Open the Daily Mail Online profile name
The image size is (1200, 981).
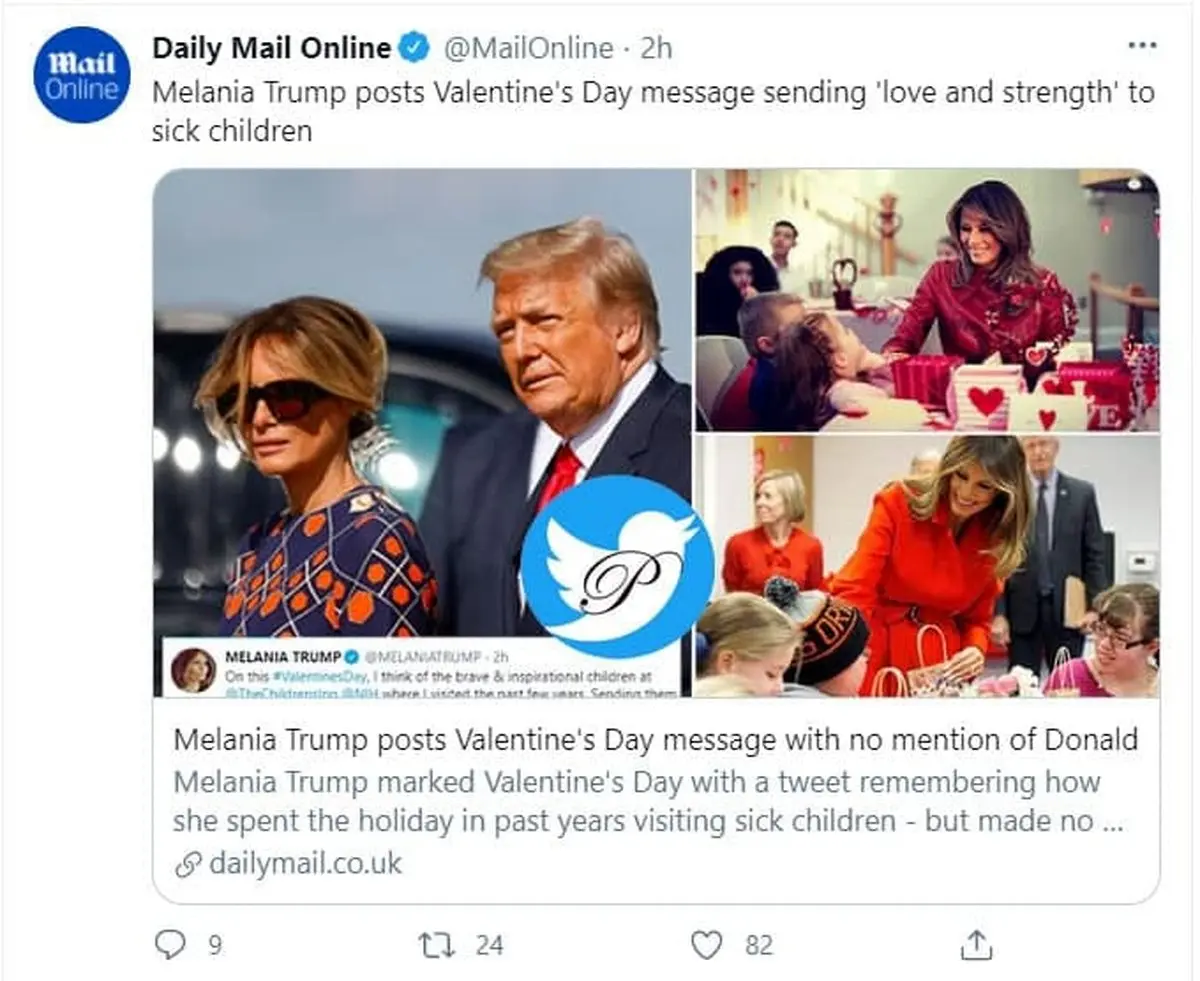click(x=271, y=47)
